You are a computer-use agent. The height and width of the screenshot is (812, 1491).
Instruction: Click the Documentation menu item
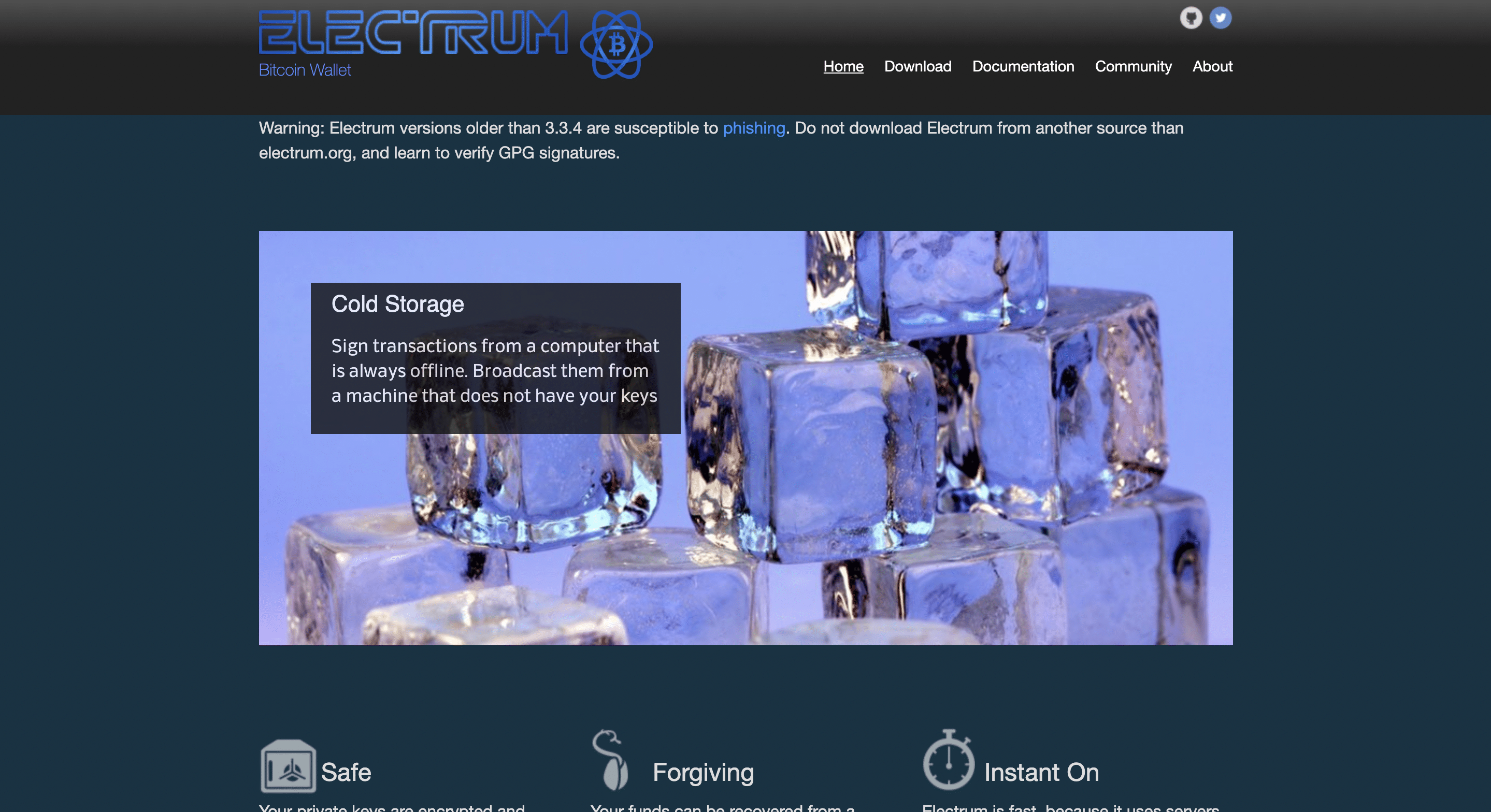[1023, 66]
